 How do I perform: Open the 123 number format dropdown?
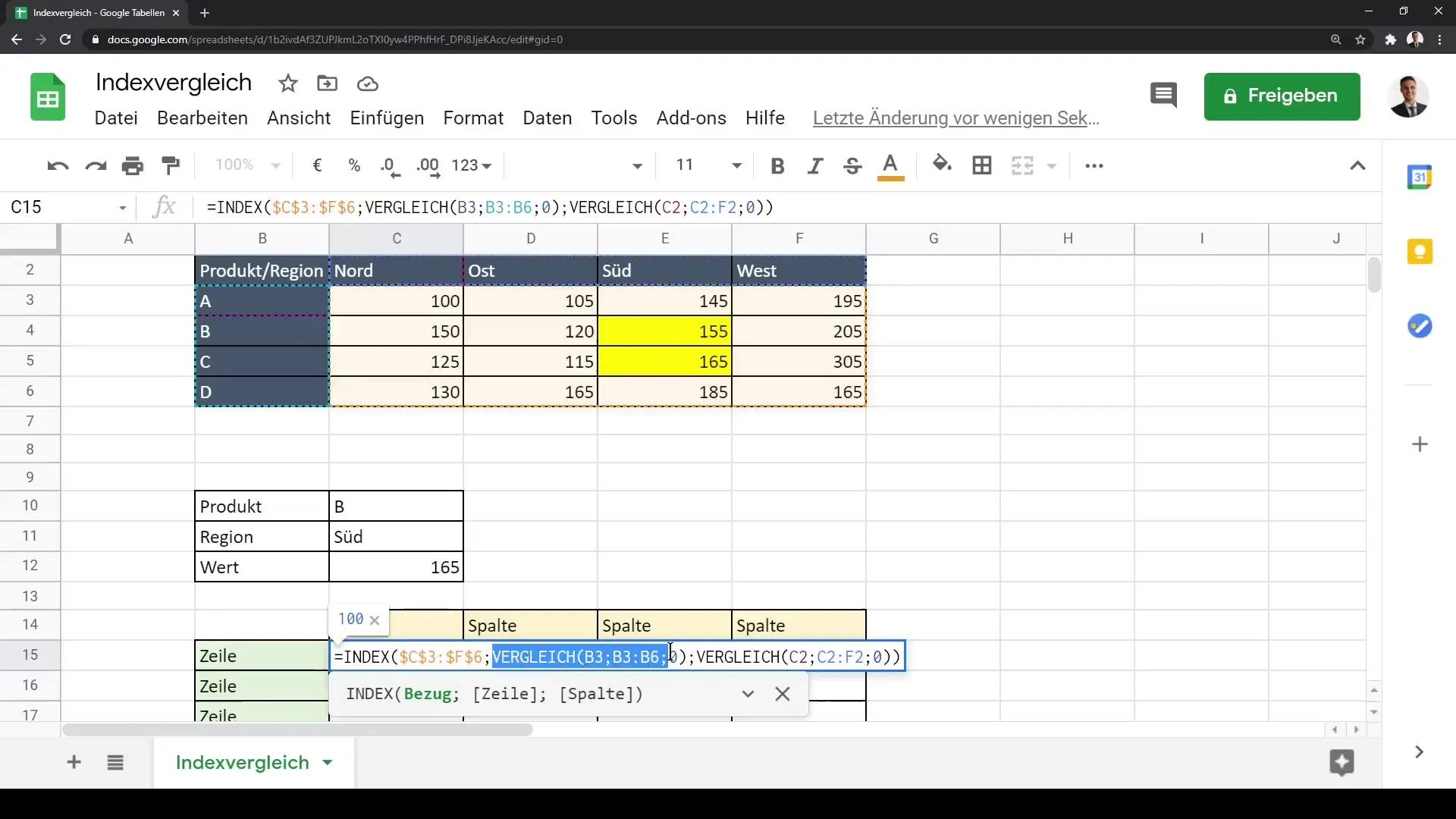point(471,165)
